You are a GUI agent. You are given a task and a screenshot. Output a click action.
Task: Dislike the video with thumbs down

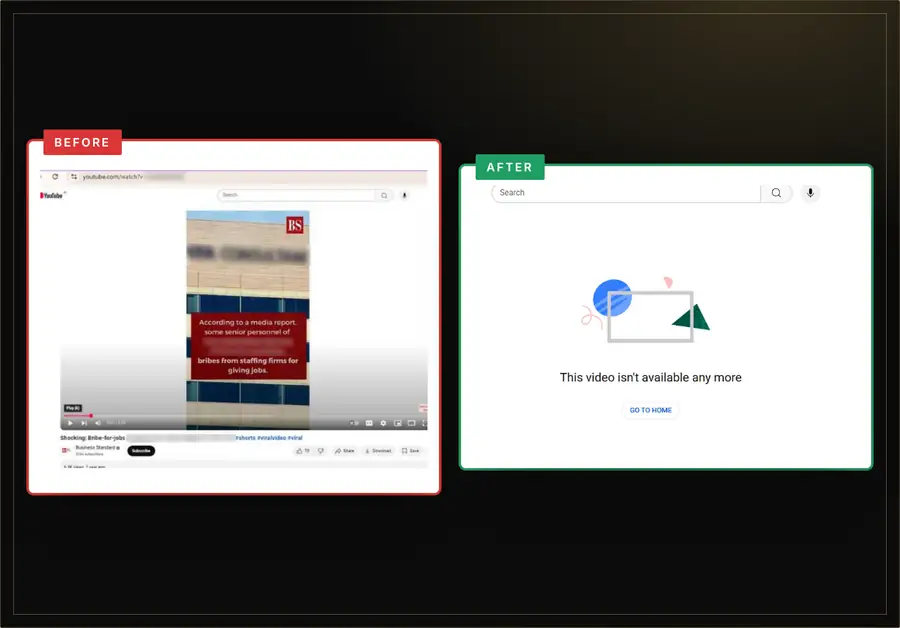point(321,451)
